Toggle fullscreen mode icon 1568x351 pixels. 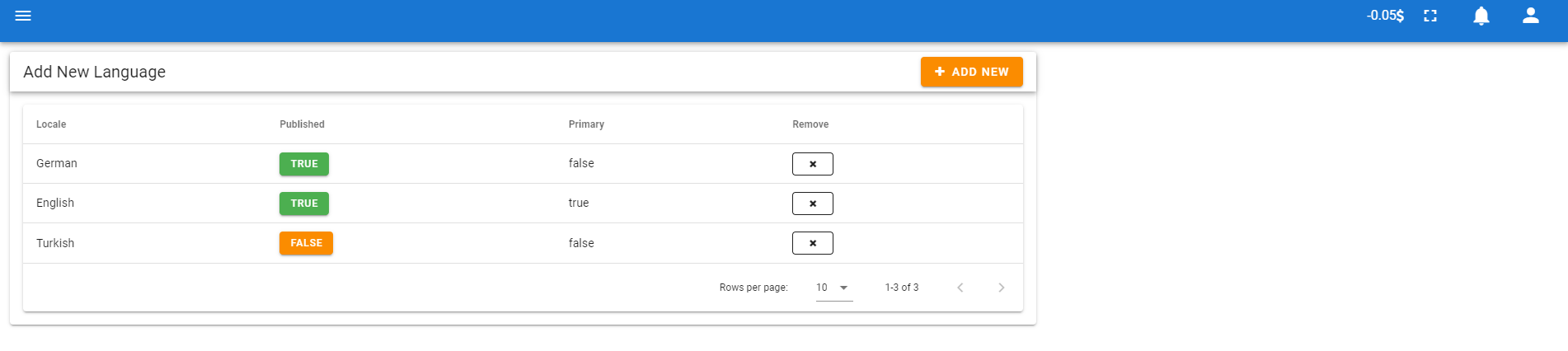tap(1430, 16)
